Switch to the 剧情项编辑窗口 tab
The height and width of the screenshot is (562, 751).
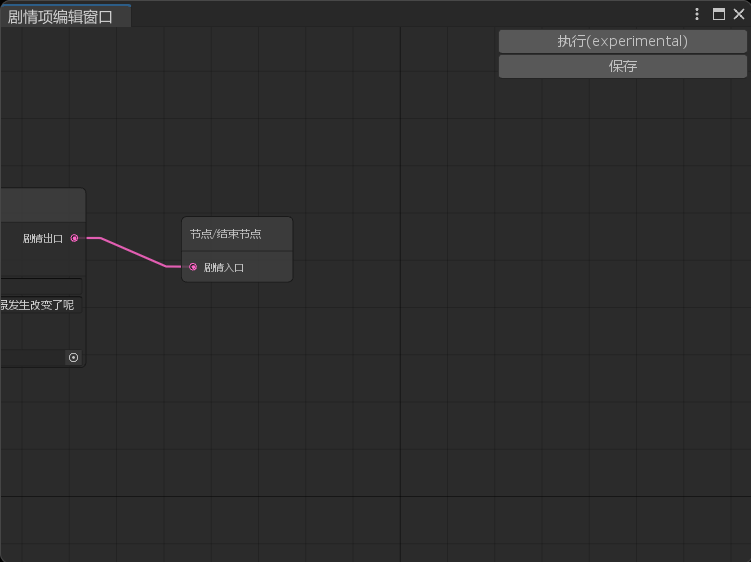tap(65, 16)
